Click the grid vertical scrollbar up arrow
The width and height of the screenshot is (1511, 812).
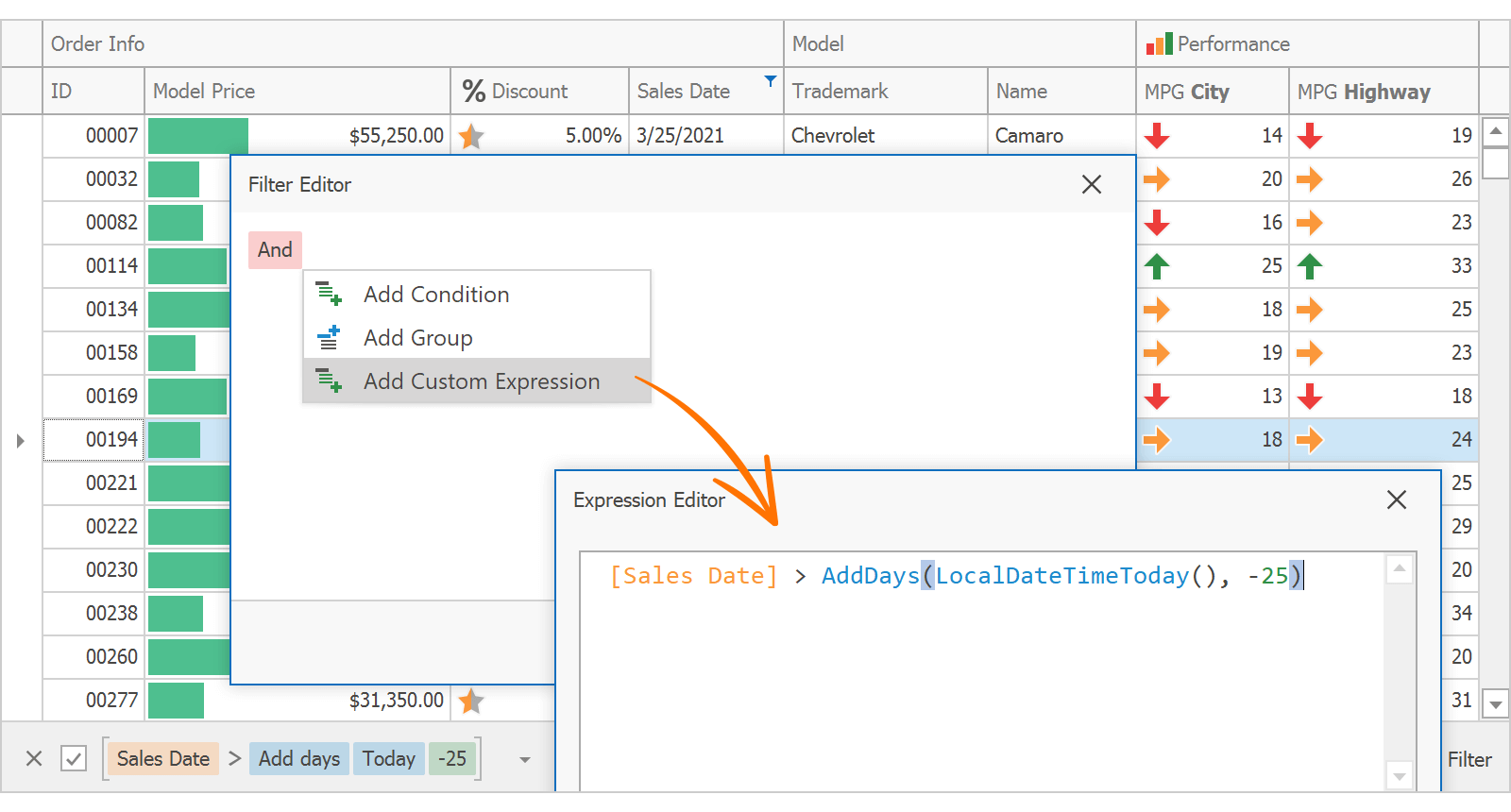[1496, 130]
